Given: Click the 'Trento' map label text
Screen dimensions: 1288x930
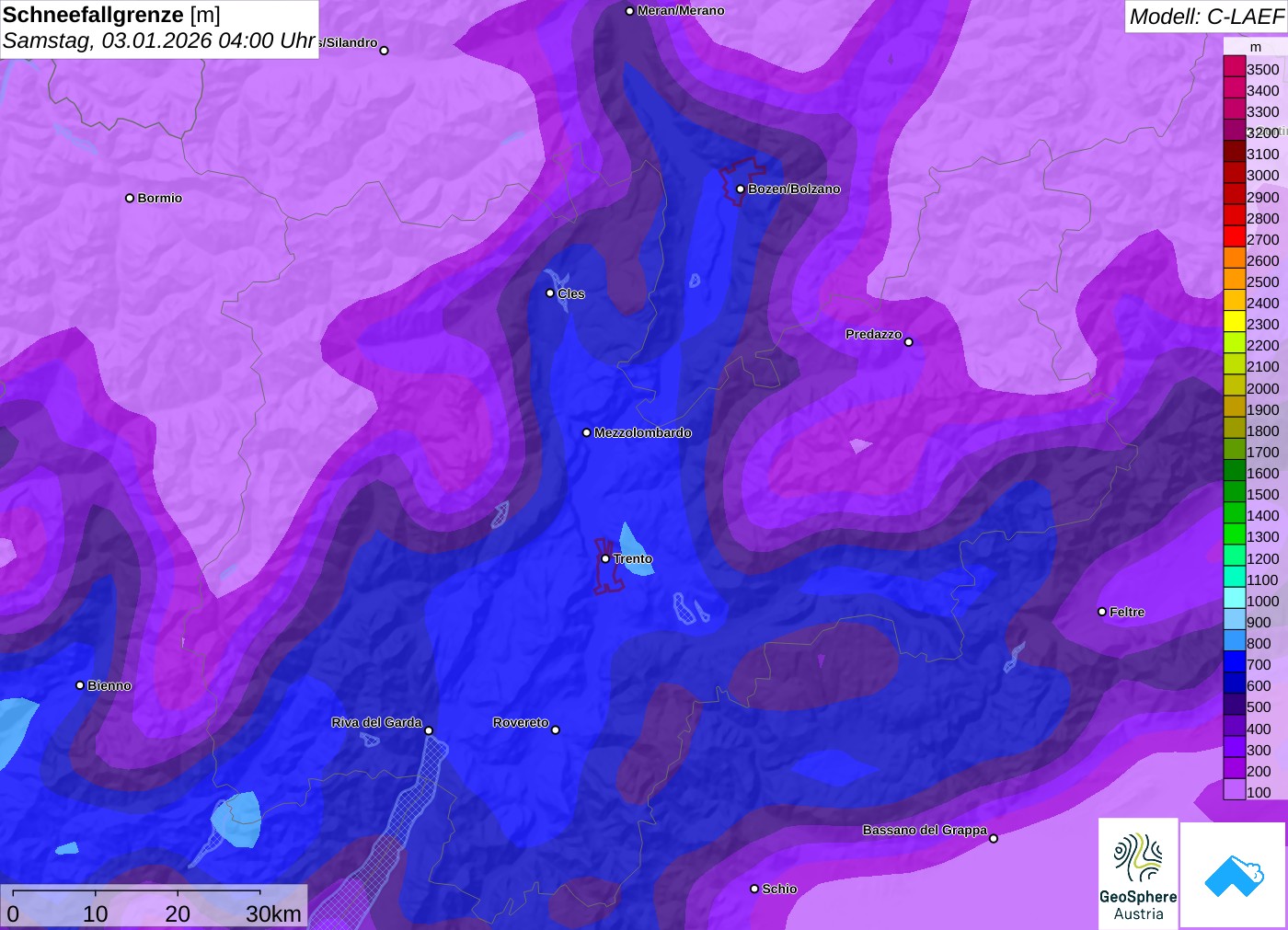Looking at the screenshot, I should click(x=633, y=558).
